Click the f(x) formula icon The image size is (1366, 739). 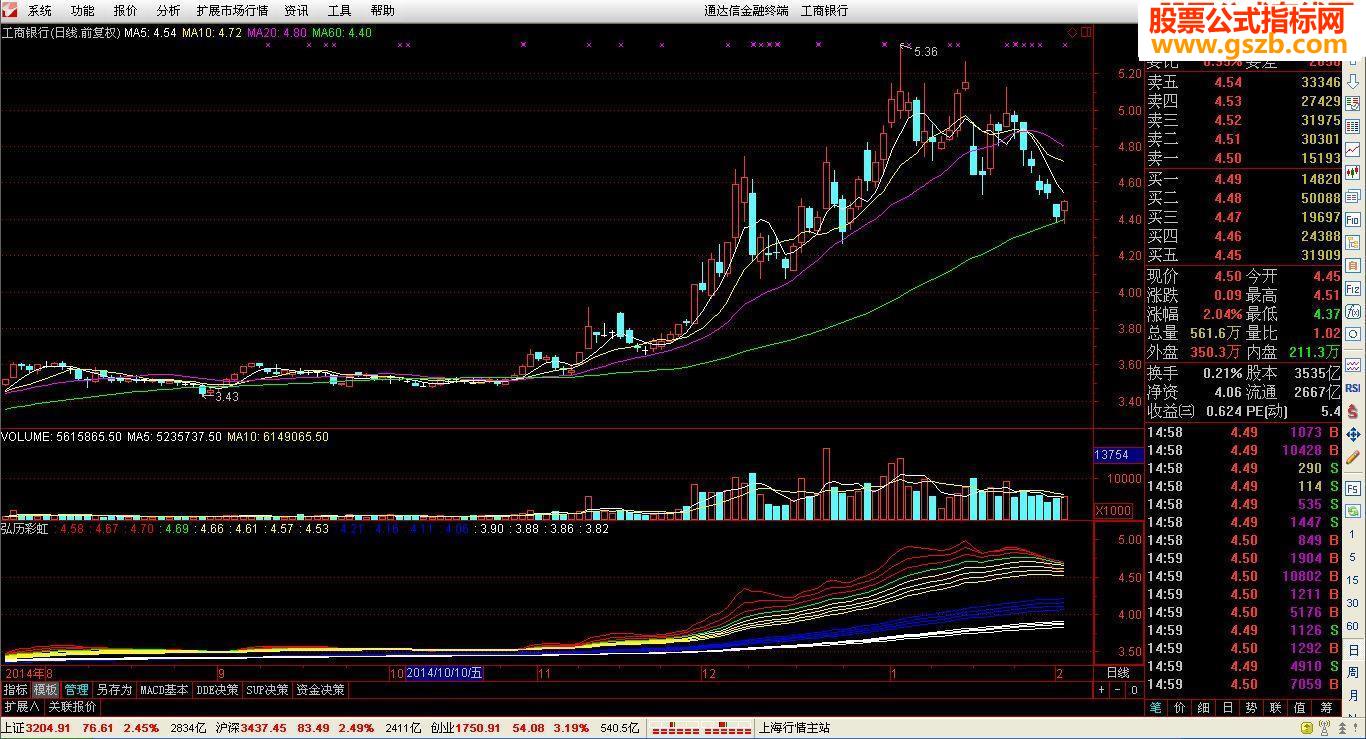point(1353,313)
